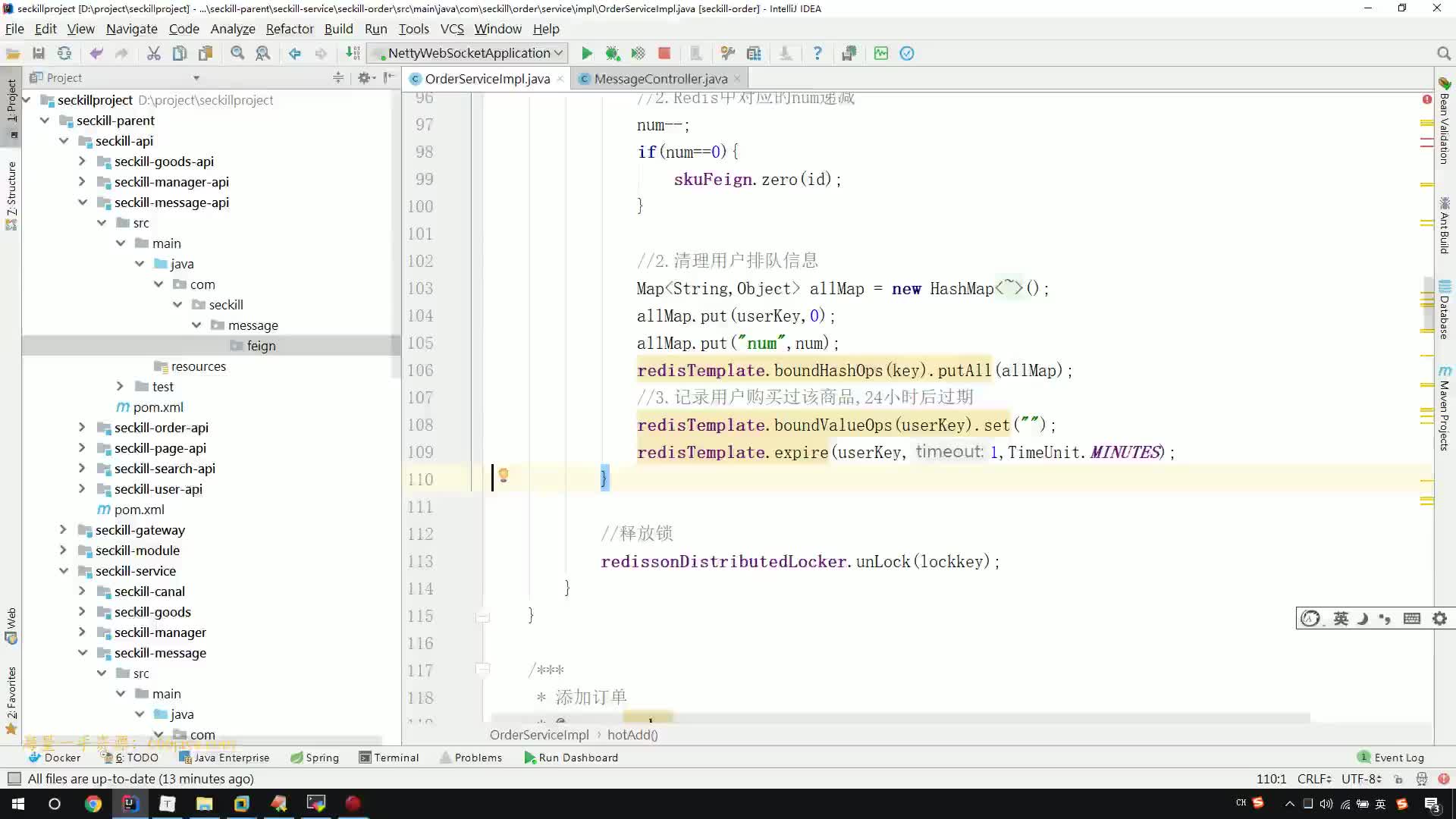Viewport: 1456px width, 819px height.
Task: Open the Event Log
Action: click(1391, 758)
